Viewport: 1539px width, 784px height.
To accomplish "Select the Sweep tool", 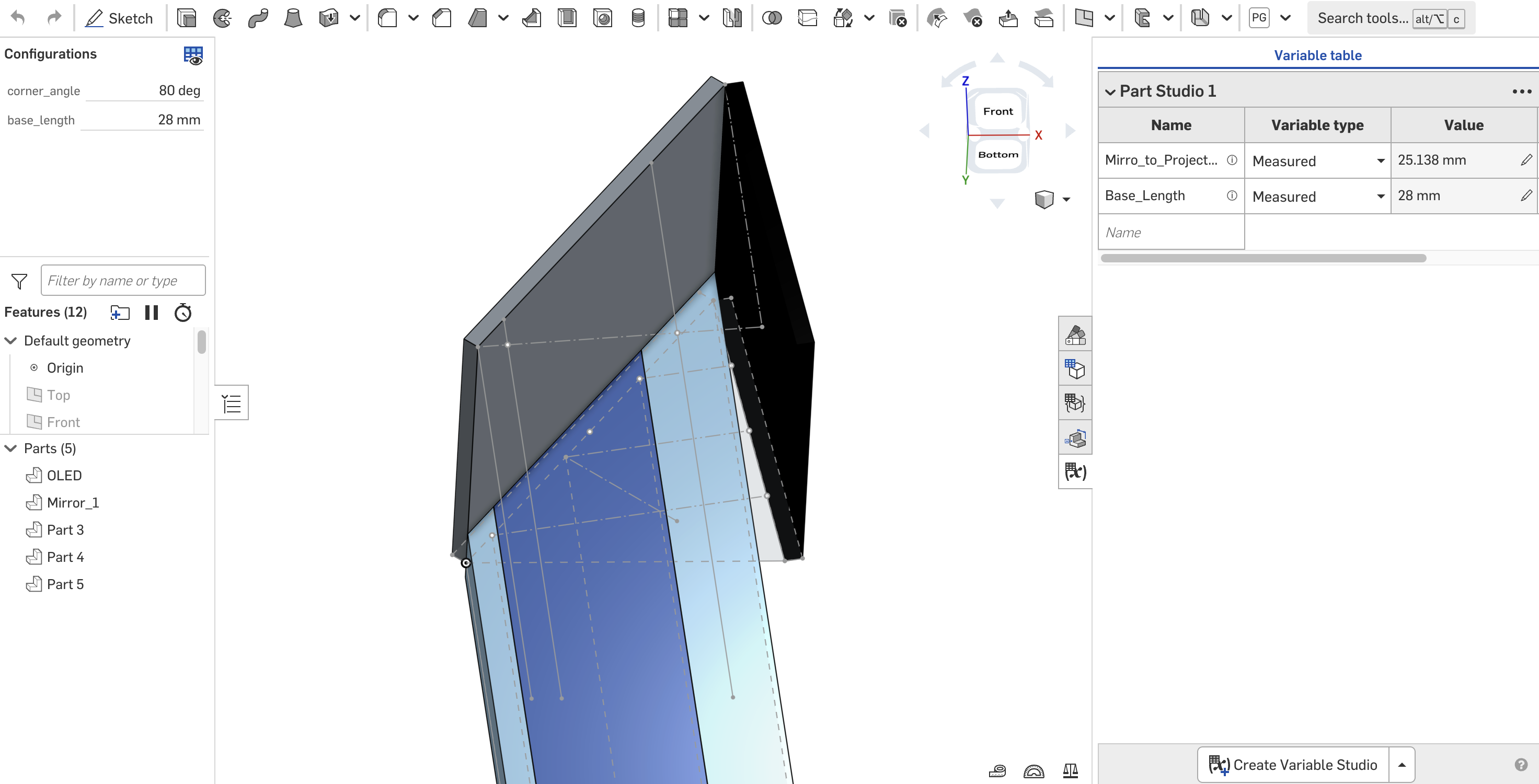I will click(258, 18).
